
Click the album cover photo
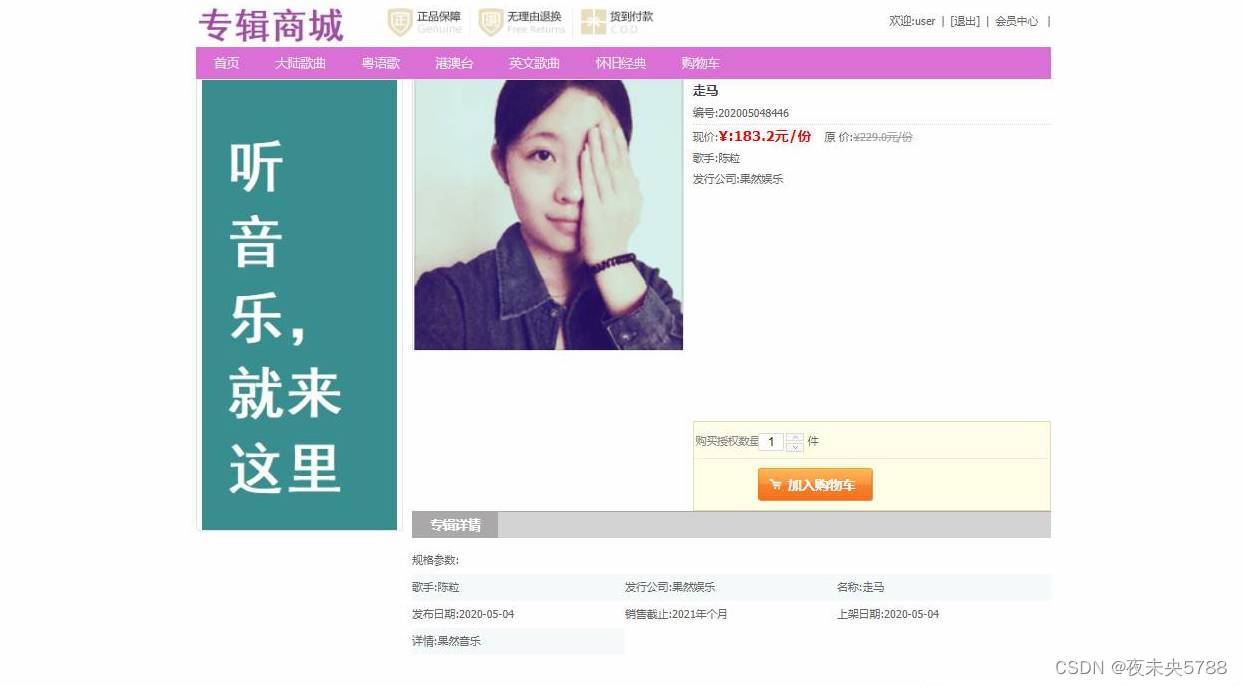tap(548, 215)
